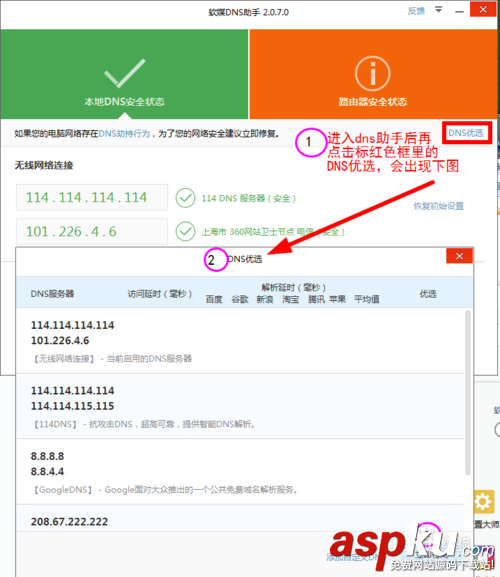Viewport: 500px width, 577px height.
Task: Select the 路由器安全状态 orange tab
Action: pos(373,74)
